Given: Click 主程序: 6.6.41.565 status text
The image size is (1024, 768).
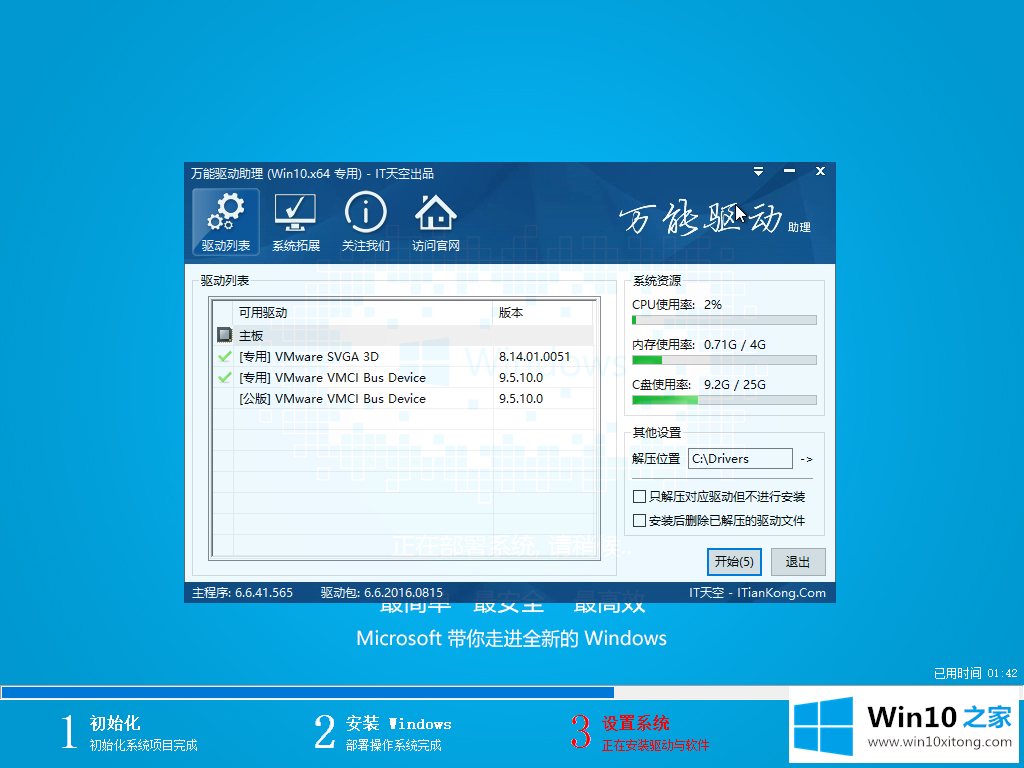Looking at the screenshot, I should click(x=242, y=593).
